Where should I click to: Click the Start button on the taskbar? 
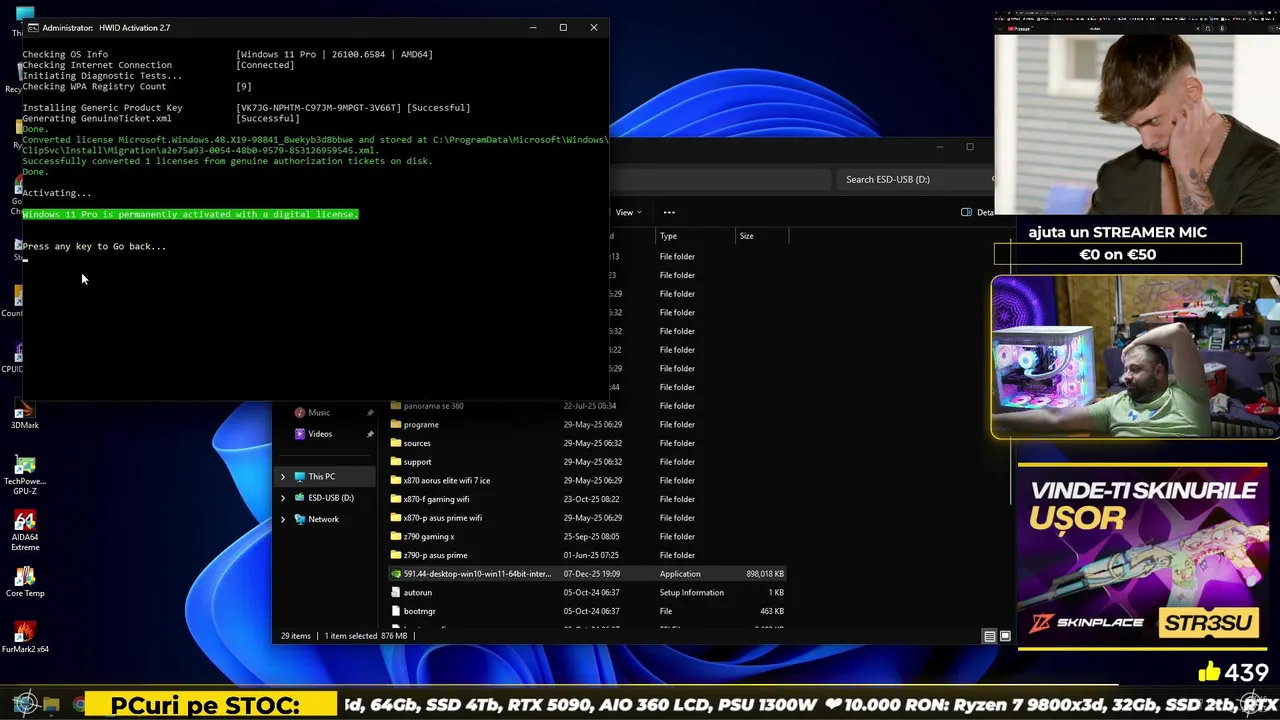tap(26, 704)
